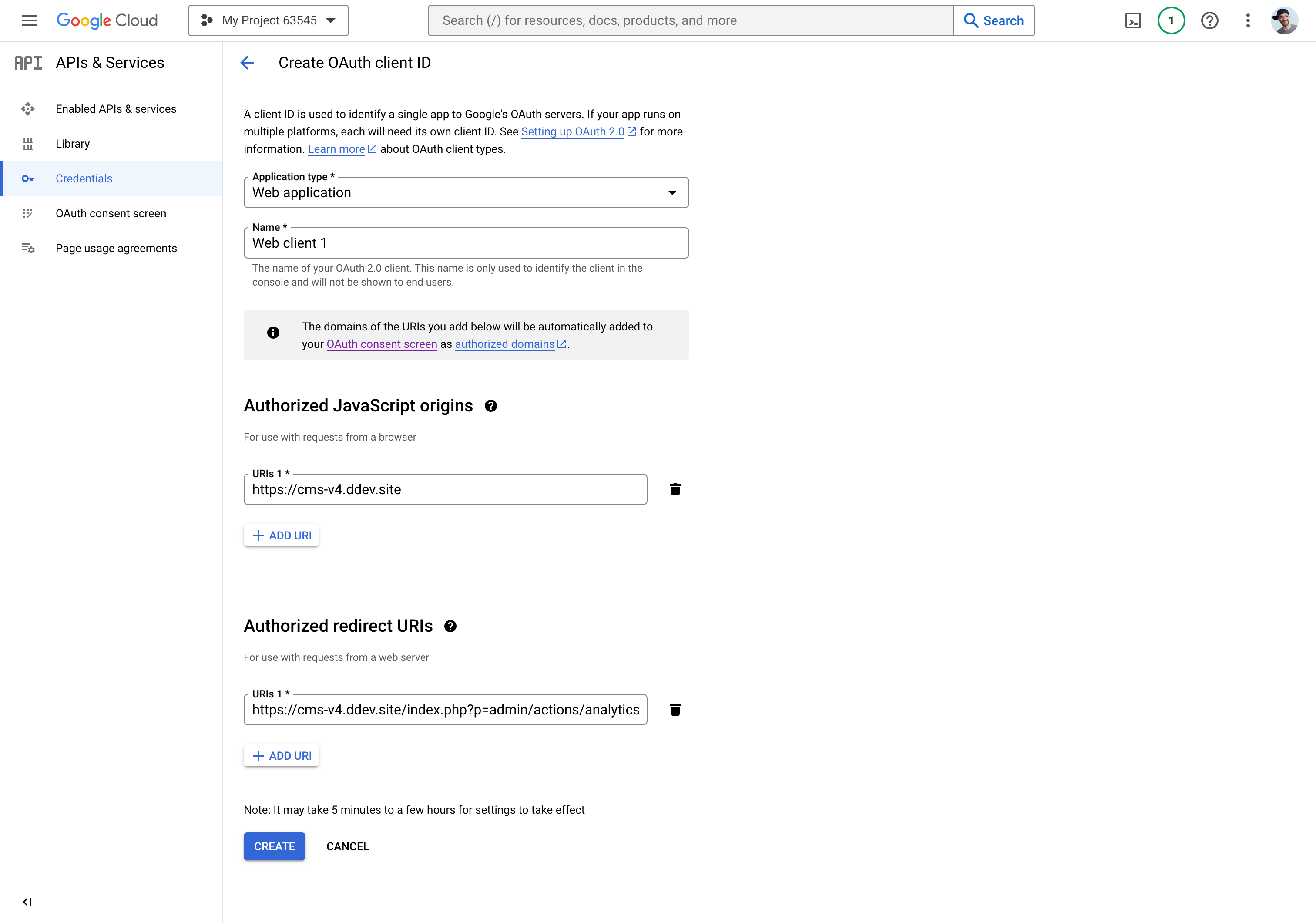Edit the Web client 1 name field

[x=466, y=243]
